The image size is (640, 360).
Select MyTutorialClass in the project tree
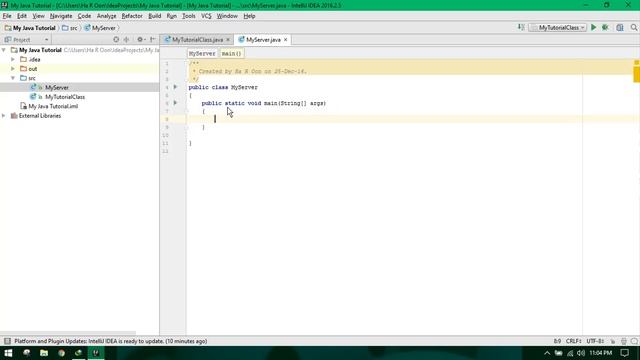click(x=65, y=97)
